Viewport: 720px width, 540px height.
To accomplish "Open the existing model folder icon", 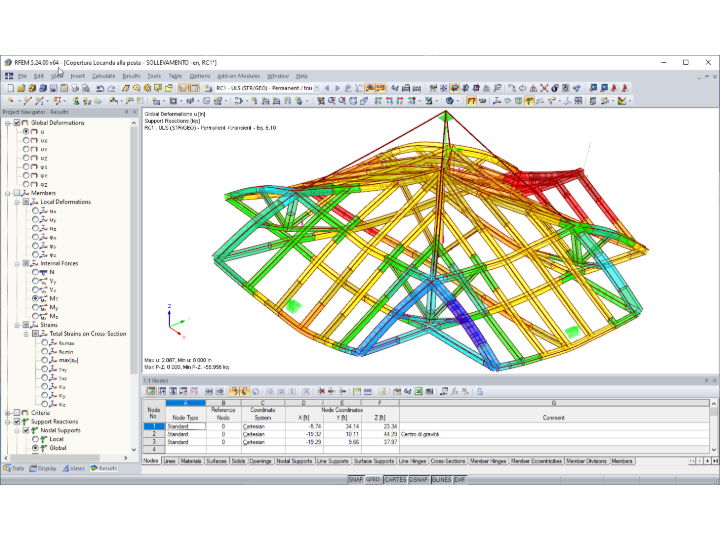I will [x=21, y=88].
